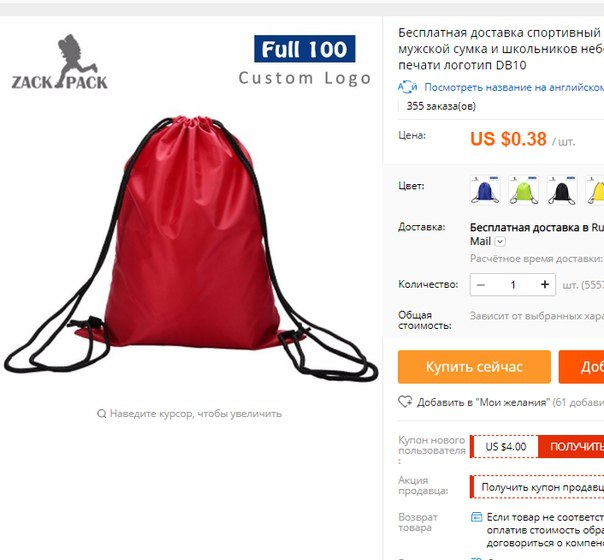
Task: Expand the shipping method dropdown next to Mail
Action: (x=500, y=241)
